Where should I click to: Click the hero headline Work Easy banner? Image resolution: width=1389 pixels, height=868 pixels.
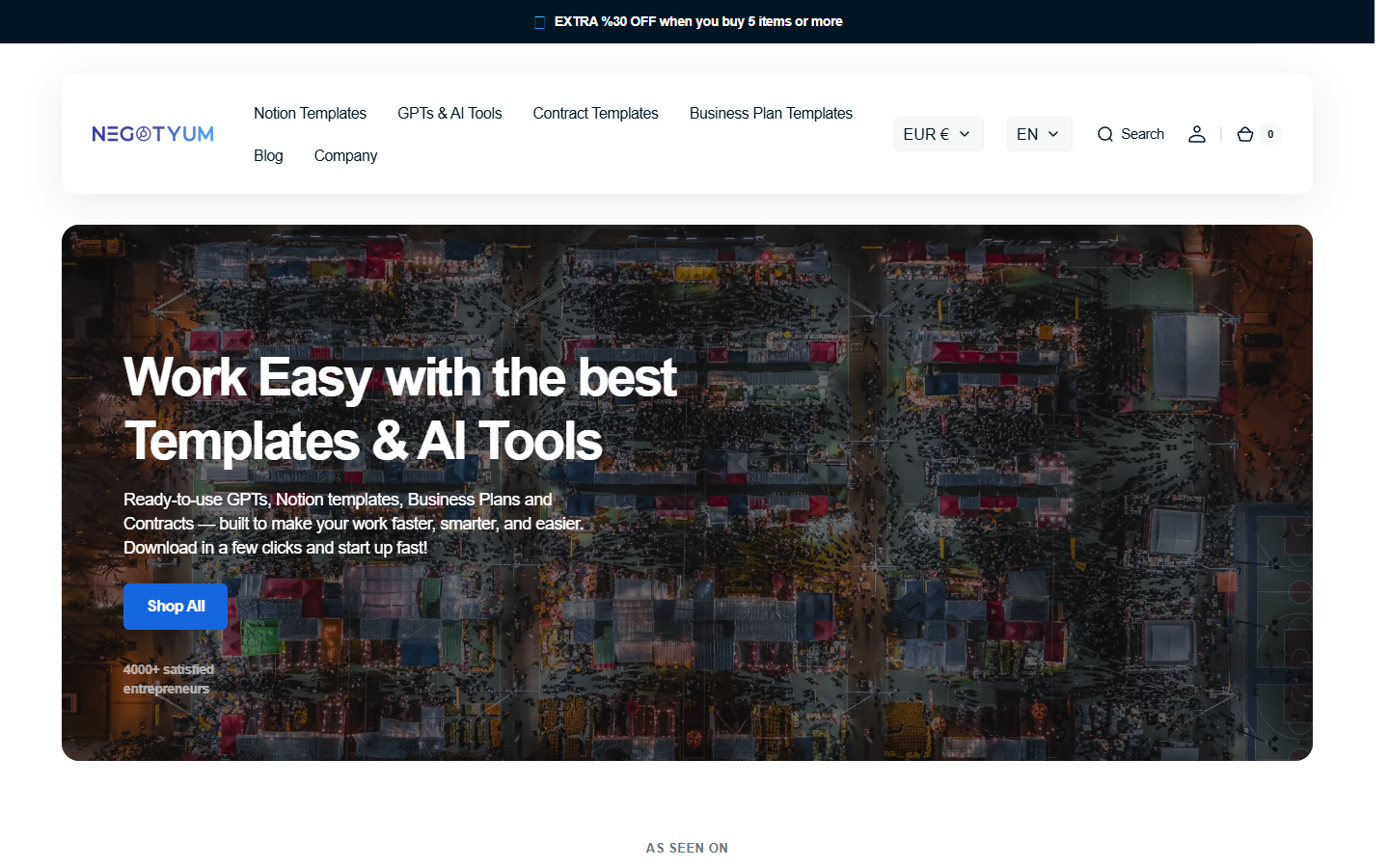[x=400, y=409]
